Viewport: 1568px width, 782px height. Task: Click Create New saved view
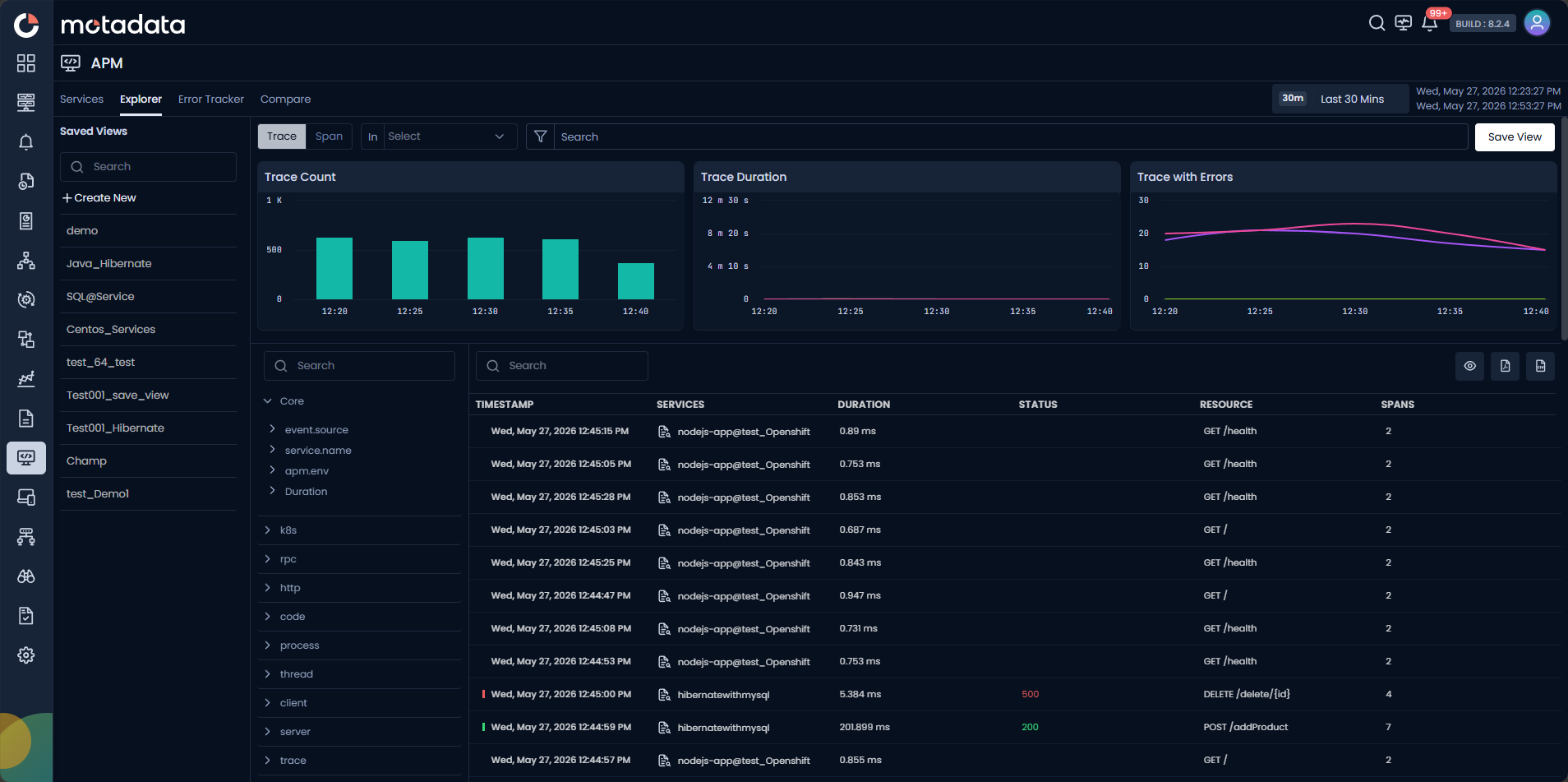tap(99, 198)
